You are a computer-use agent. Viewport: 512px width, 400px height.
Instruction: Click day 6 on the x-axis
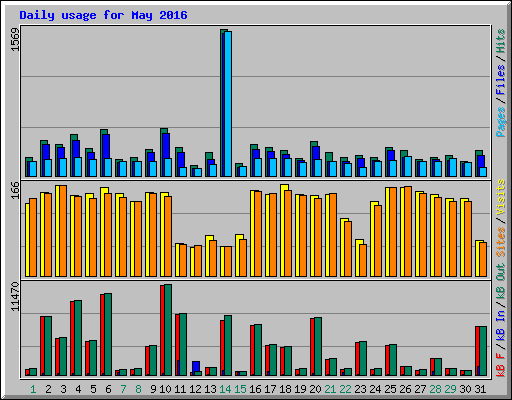[108, 389]
